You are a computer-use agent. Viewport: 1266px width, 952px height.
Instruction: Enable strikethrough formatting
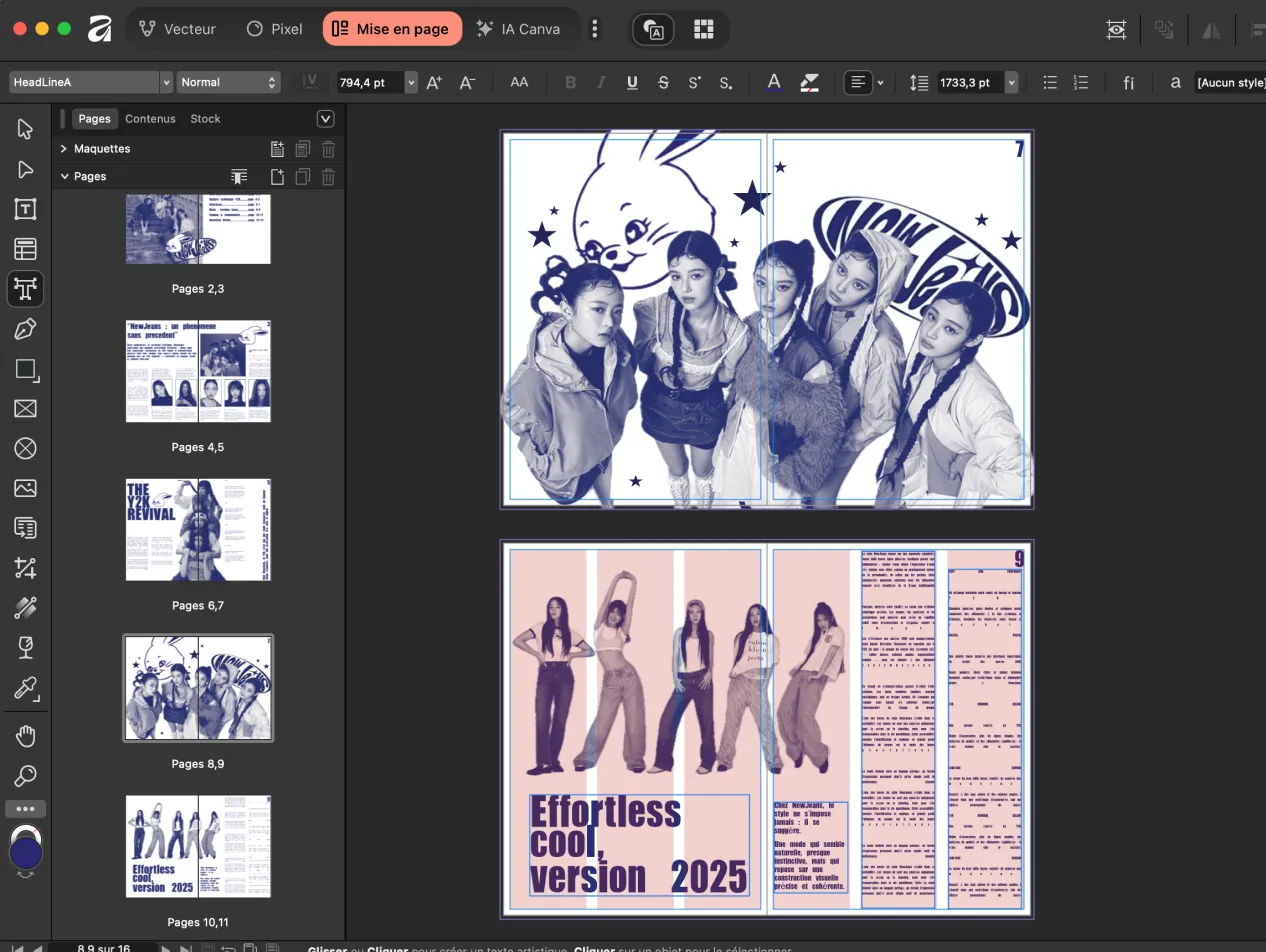[663, 82]
